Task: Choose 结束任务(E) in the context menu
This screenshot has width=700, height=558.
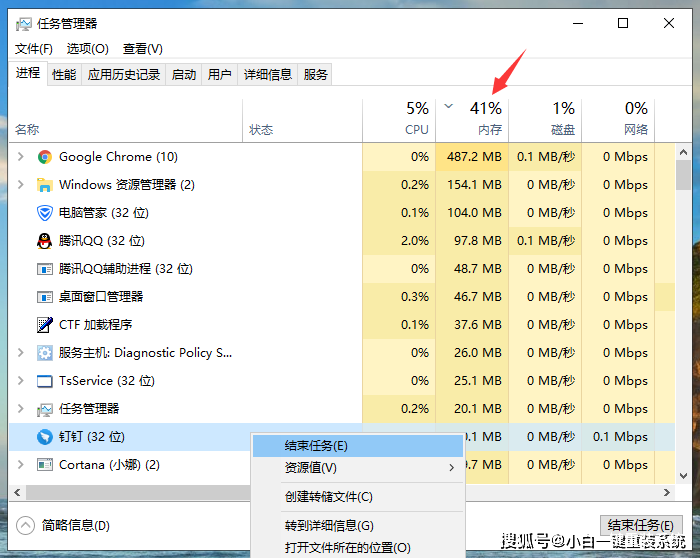Action: (x=358, y=446)
